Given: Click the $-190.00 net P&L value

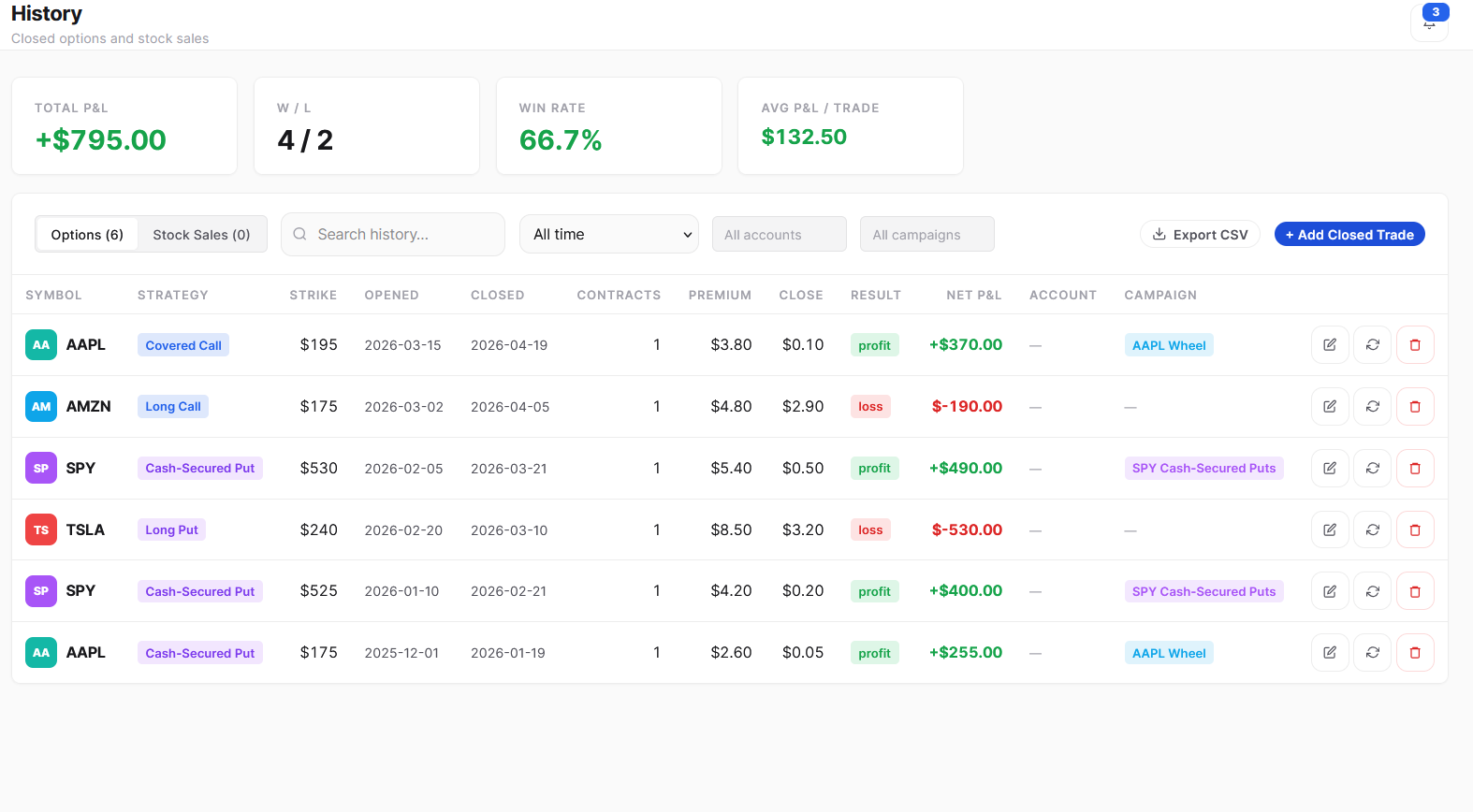Looking at the screenshot, I should [967, 407].
